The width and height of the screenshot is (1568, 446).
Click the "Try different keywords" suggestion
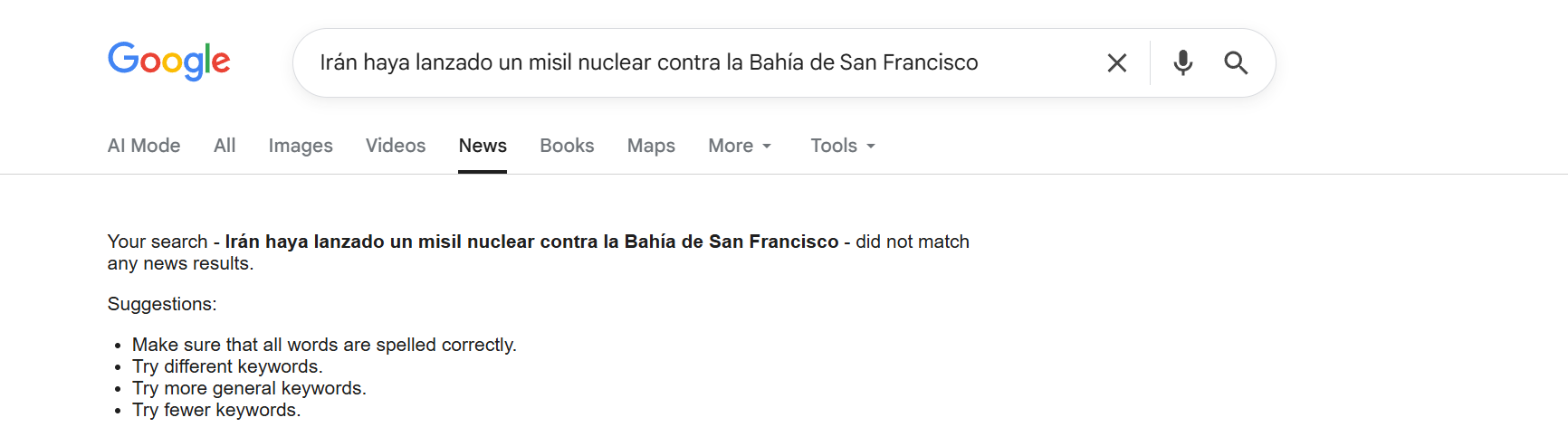click(x=227, y=366)
